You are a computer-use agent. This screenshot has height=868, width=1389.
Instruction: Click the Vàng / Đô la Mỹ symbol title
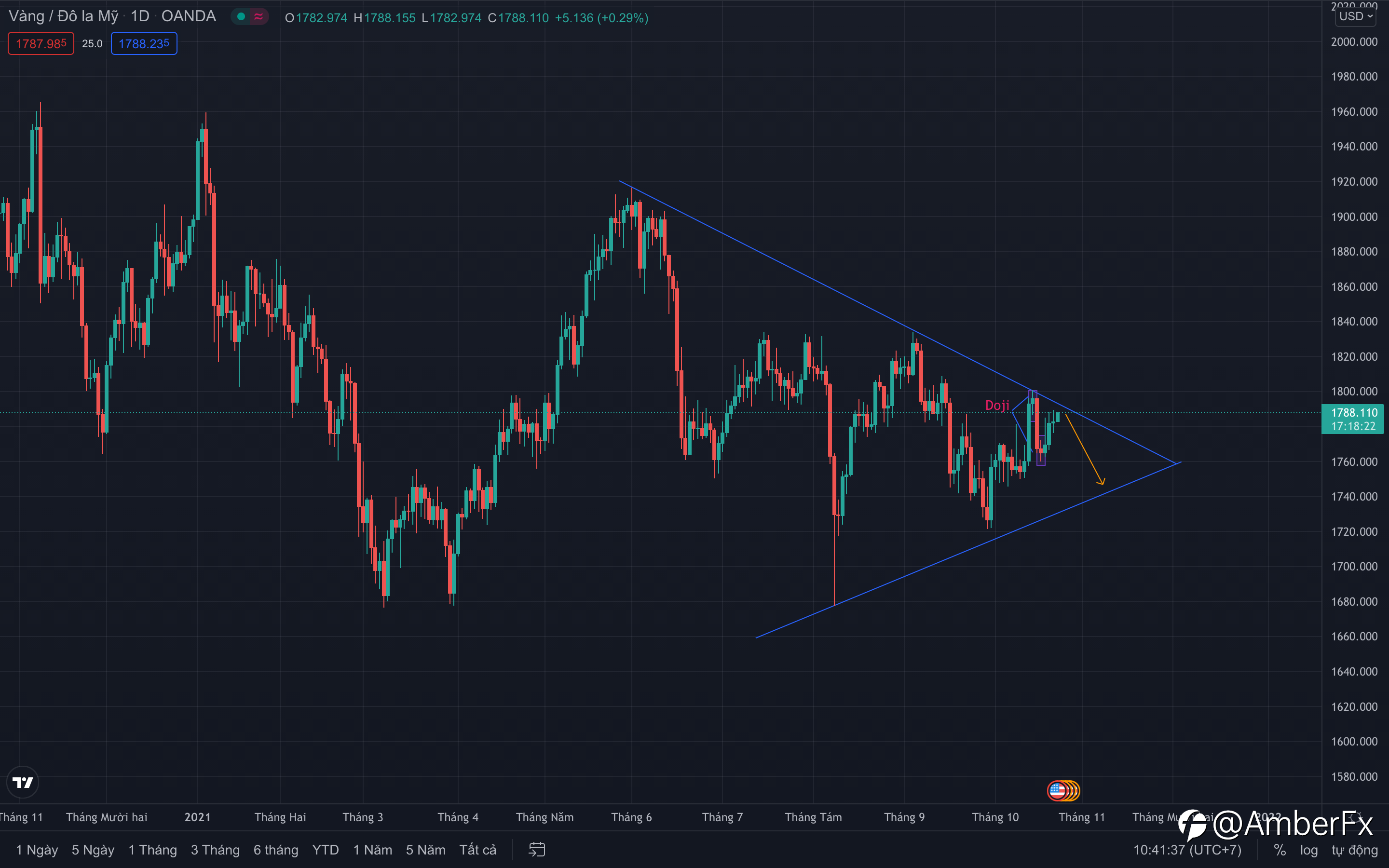pyautogui.click(x=63, y=16)
